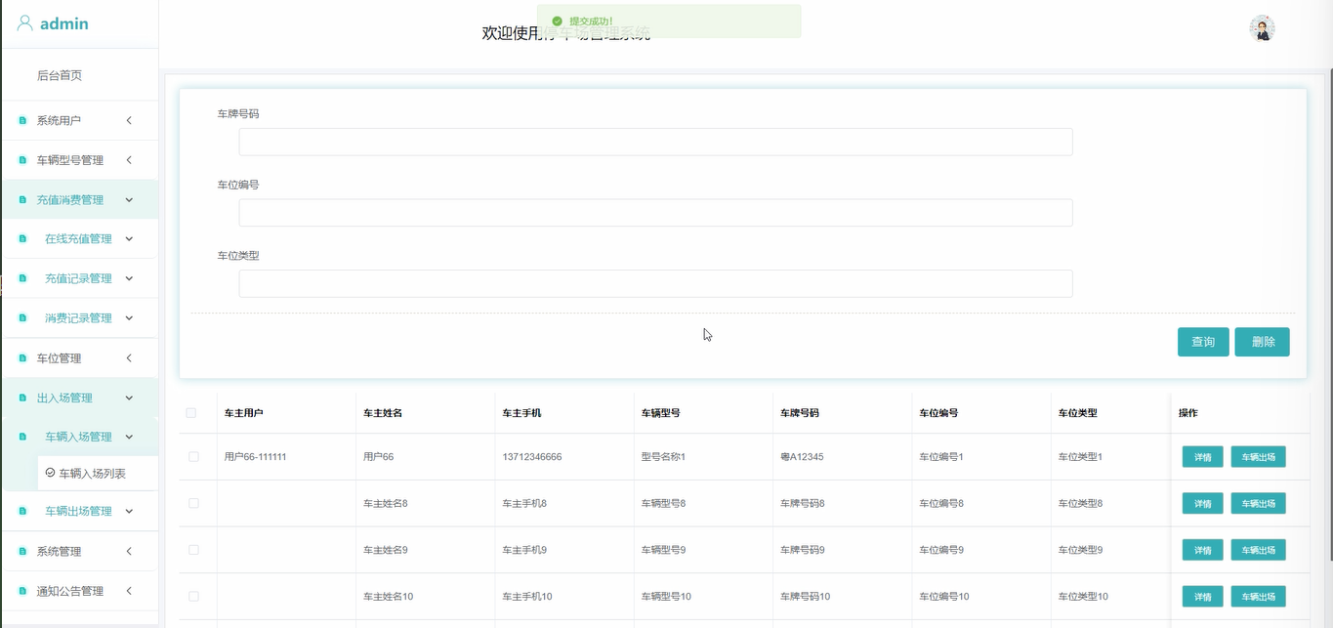1333x628 pixels.
Task: Click 车辆出场 for the 车主姓名9 row
Action: pos(1258,550)
